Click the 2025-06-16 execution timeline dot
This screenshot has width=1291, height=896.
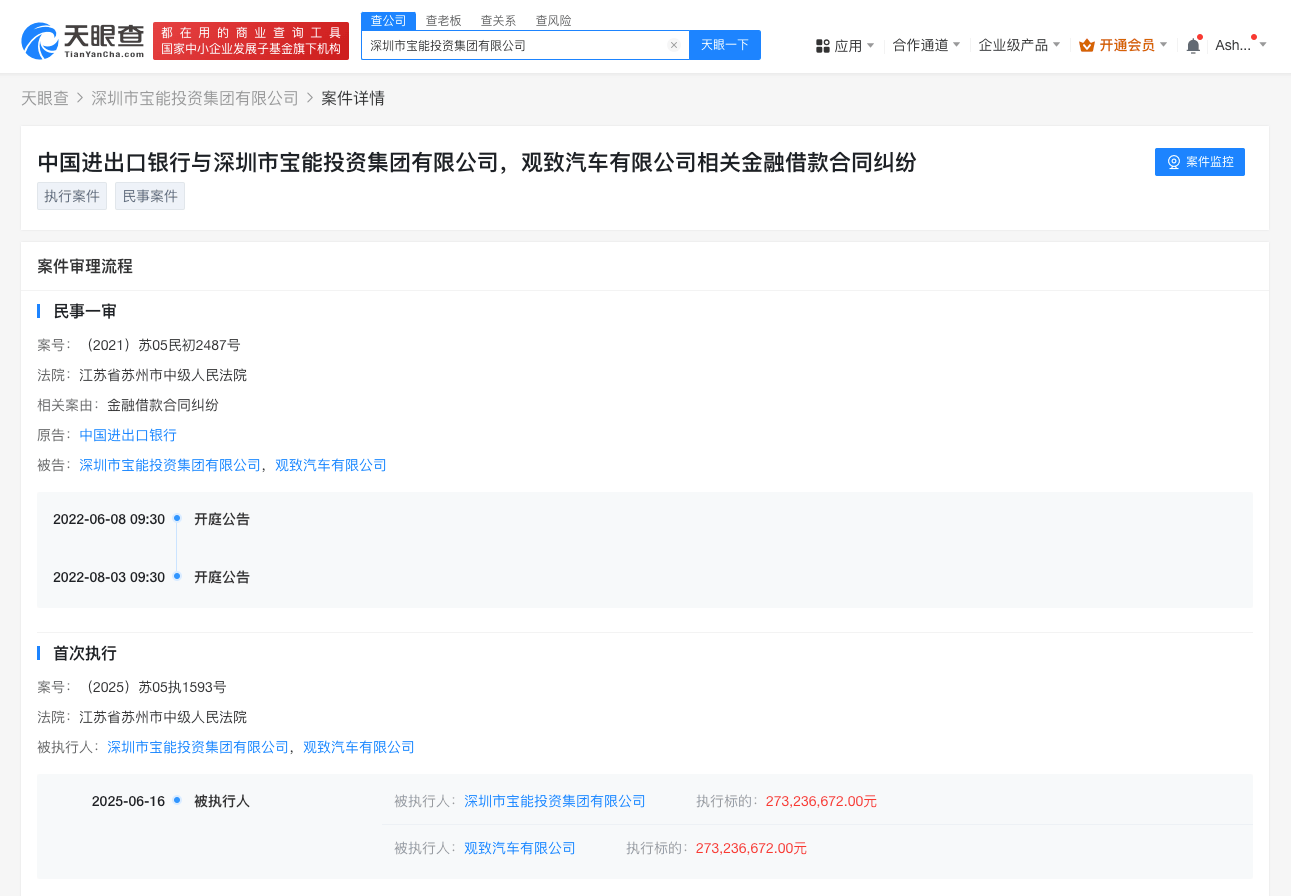tap(177, 800)
